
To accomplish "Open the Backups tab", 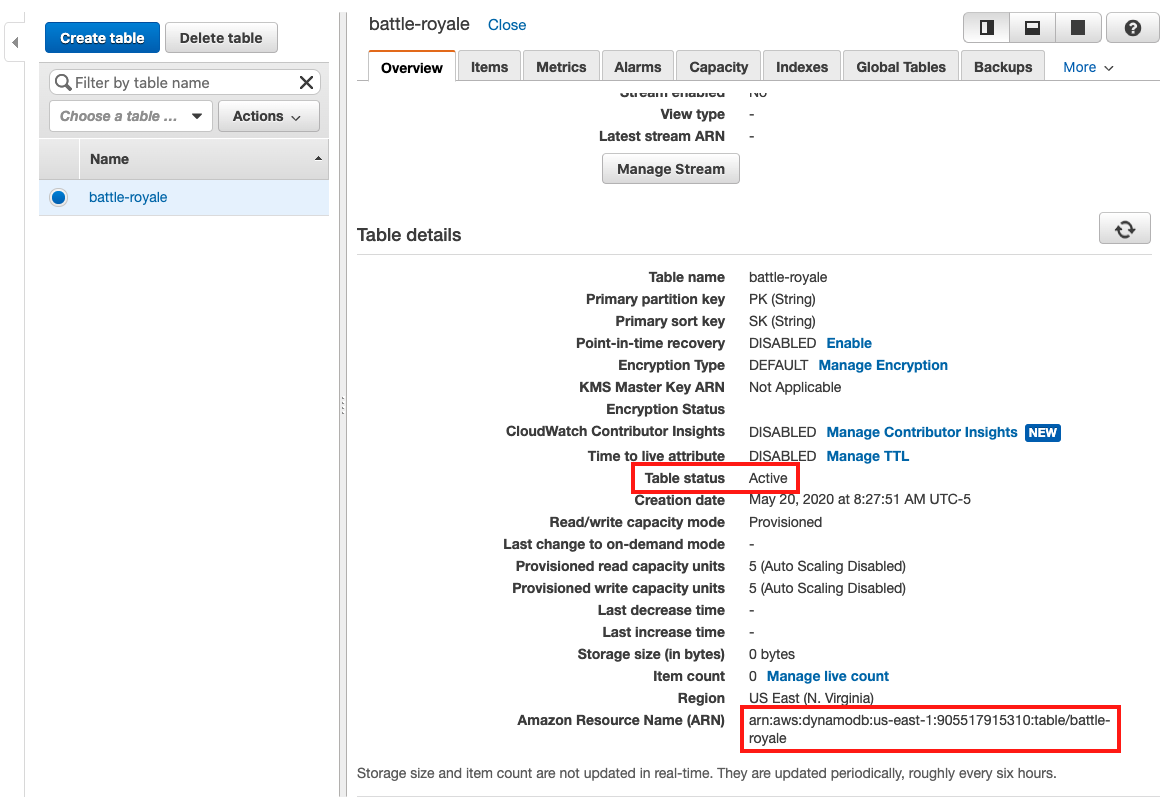I will [1003, 67].
